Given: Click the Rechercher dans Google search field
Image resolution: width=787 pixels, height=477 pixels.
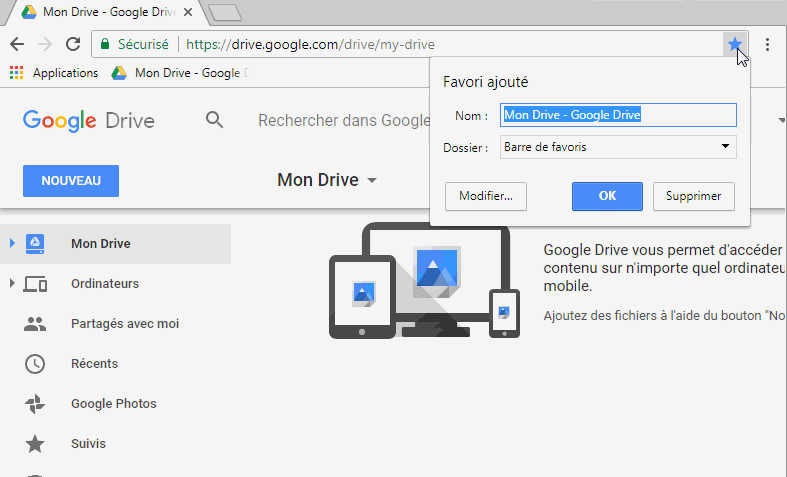Looking at the screenshot, I should pos(344,121).
